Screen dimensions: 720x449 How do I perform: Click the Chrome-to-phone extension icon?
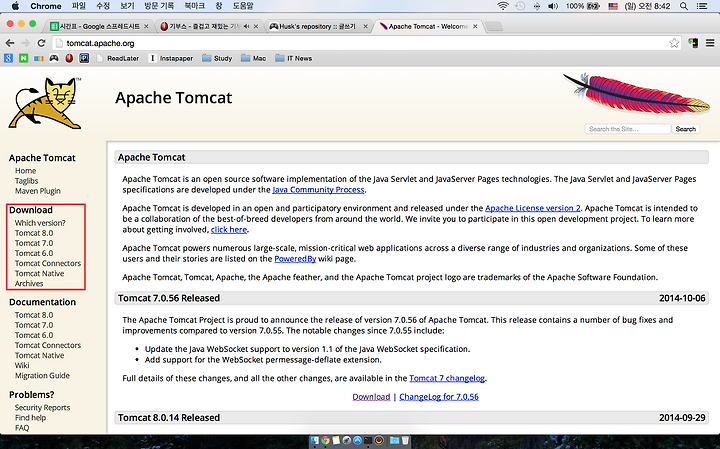click(x=693, y=43)
